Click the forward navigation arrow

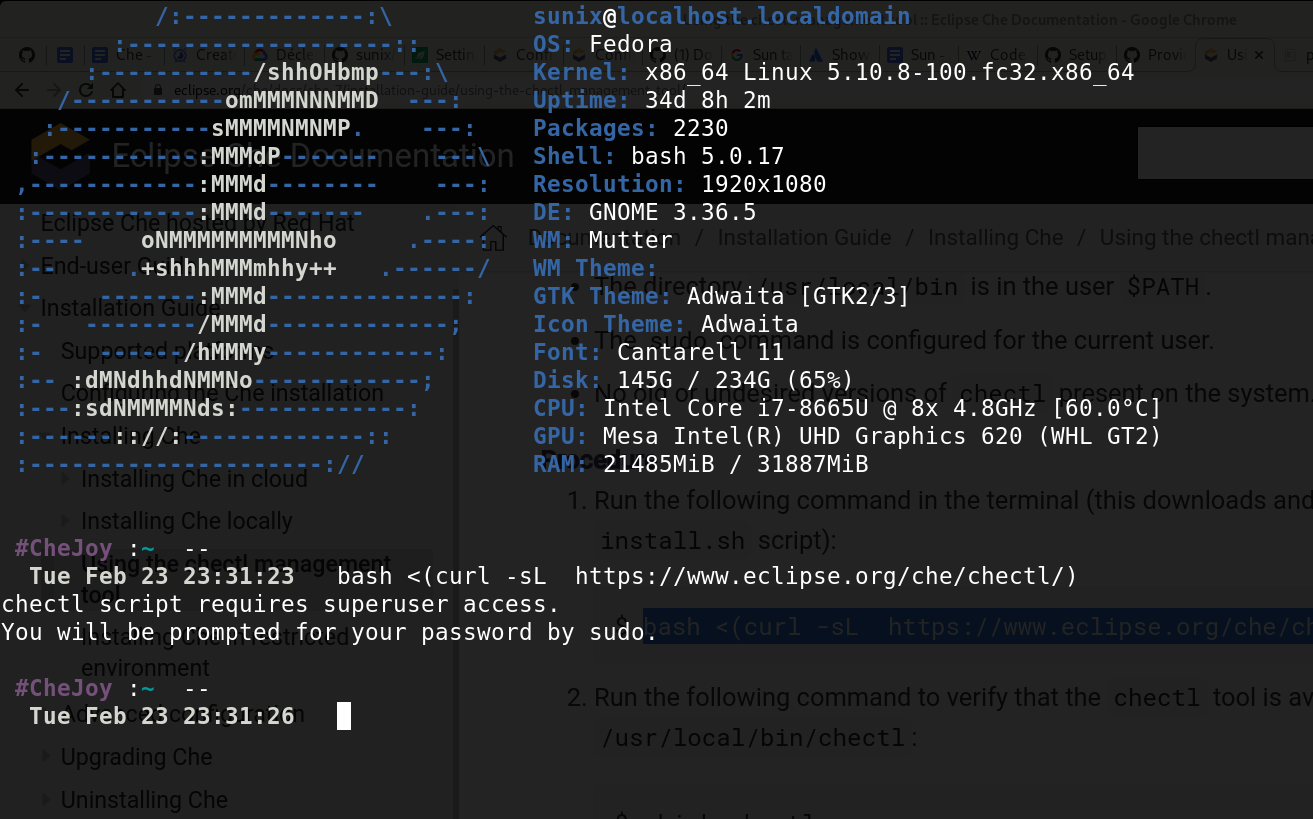[x=56, y=88]
